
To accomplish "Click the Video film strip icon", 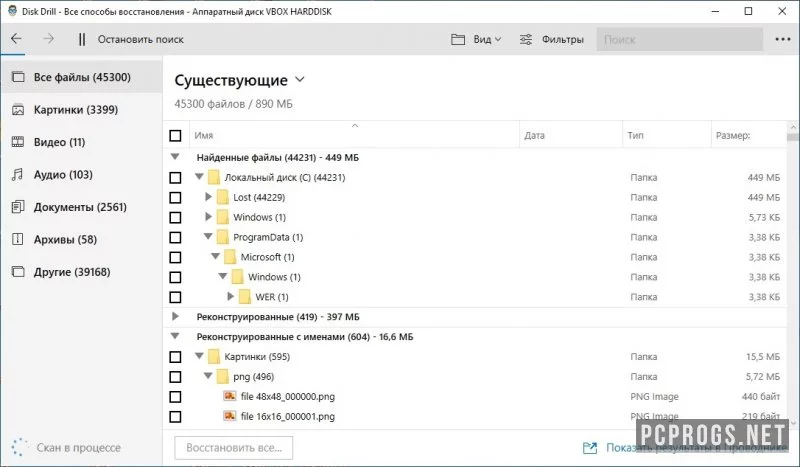I will pyautogui.click(x=18, y=142).
